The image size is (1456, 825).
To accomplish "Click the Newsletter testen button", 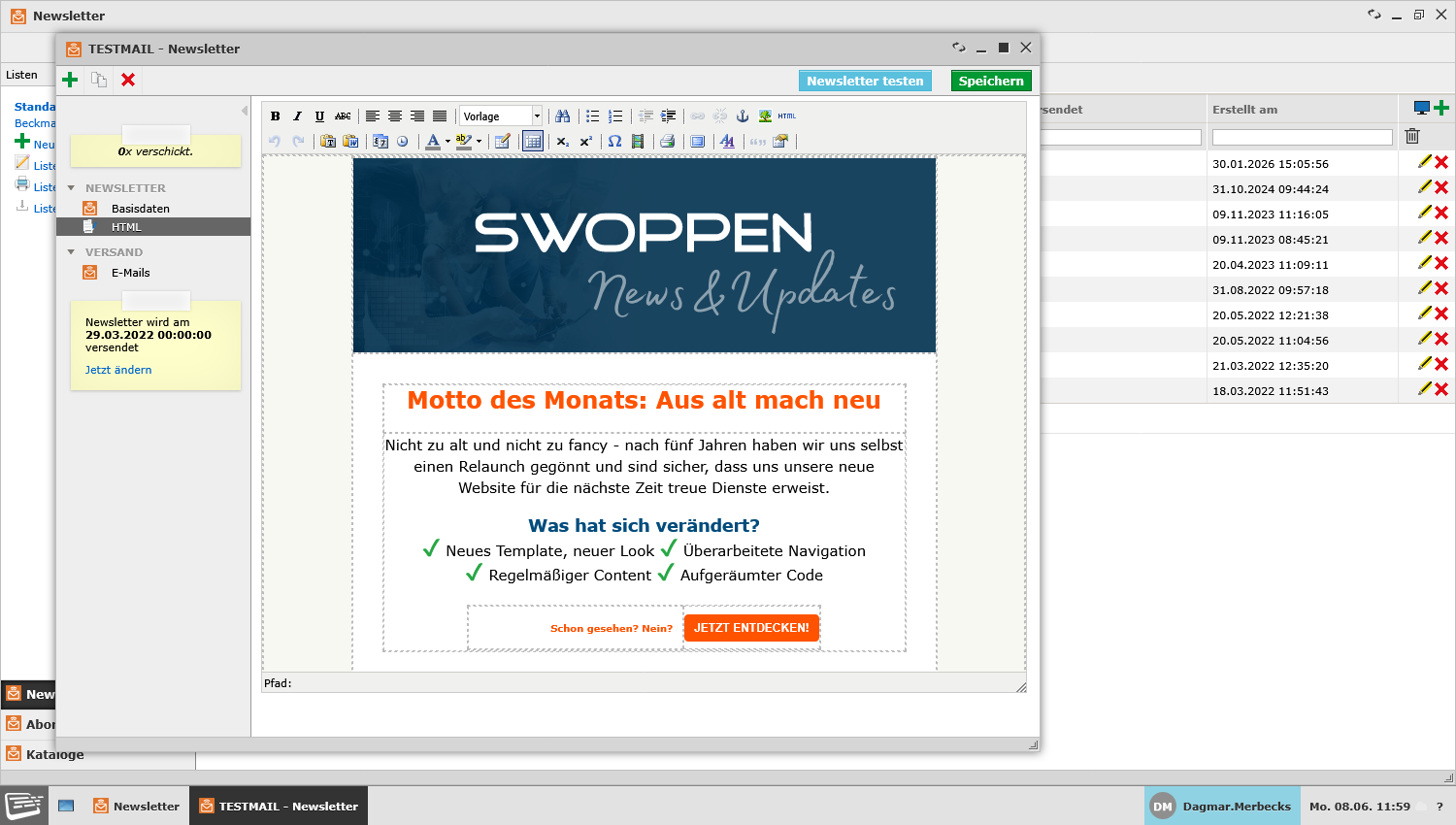I will click(865, 81).
